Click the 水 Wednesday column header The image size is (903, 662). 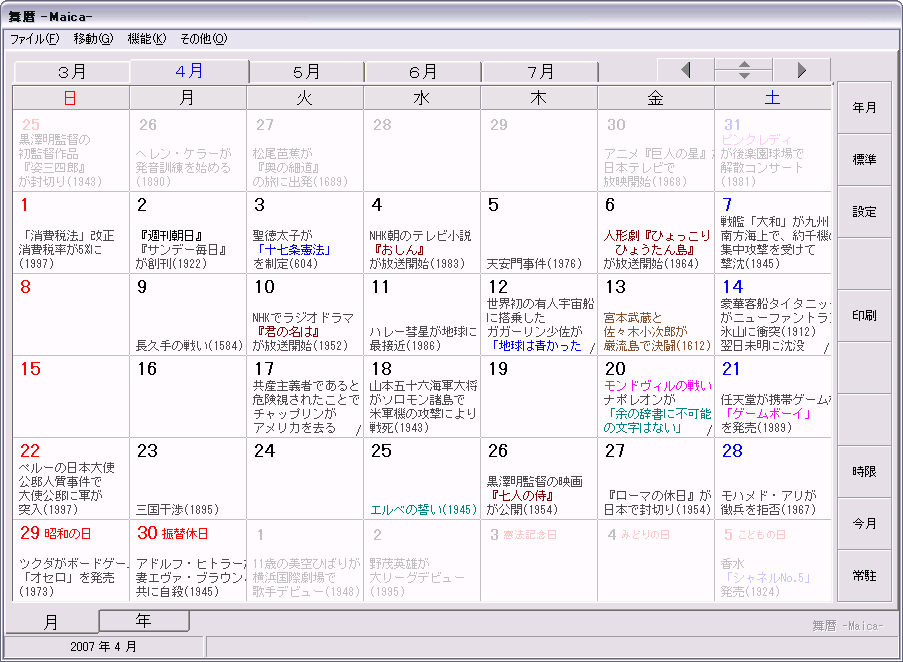(422, 98)
